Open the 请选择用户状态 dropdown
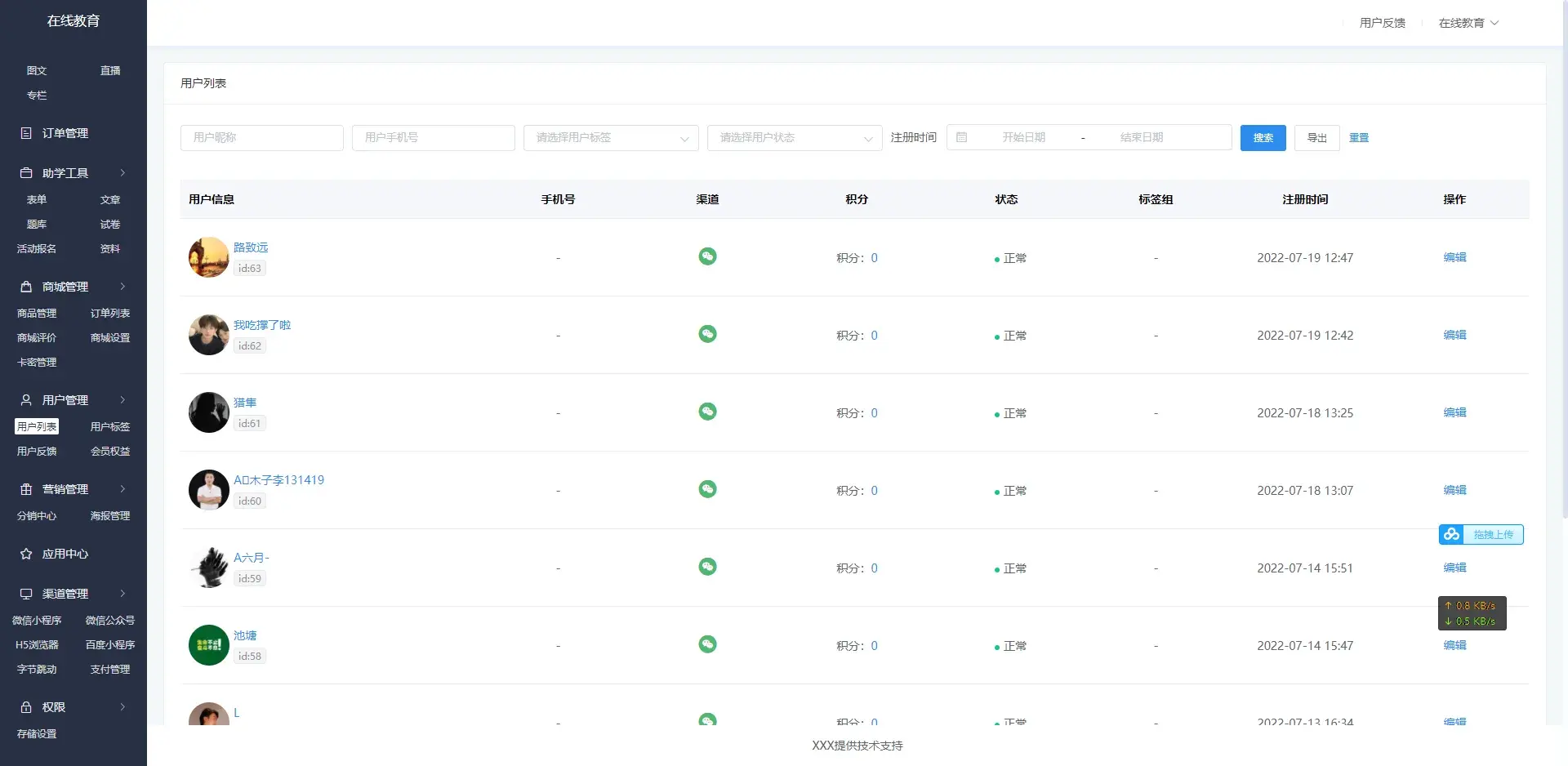The image size is (1568, 766). coord(795,138)
